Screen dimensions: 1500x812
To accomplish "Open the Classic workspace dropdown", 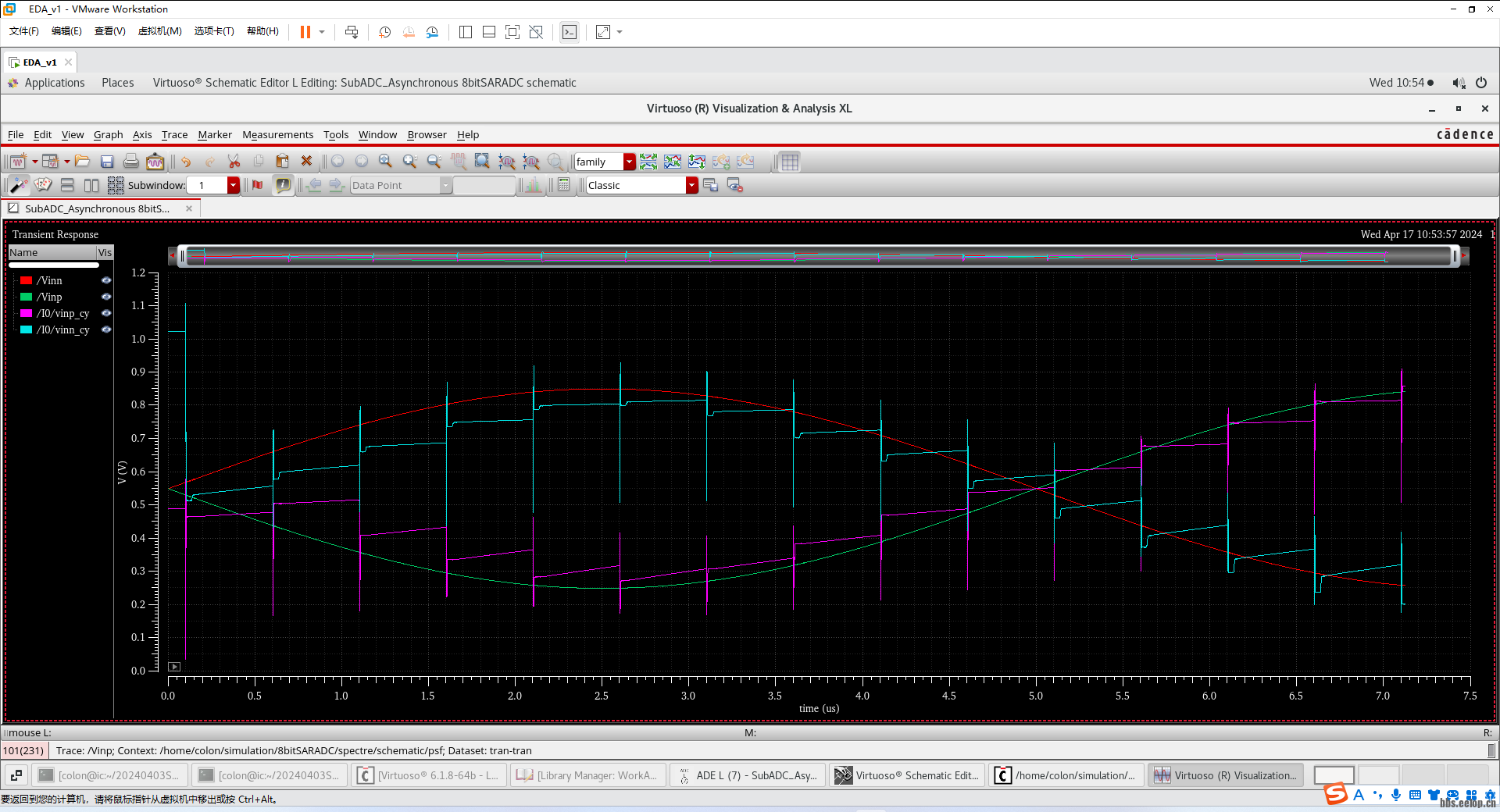I will point(691,185).
